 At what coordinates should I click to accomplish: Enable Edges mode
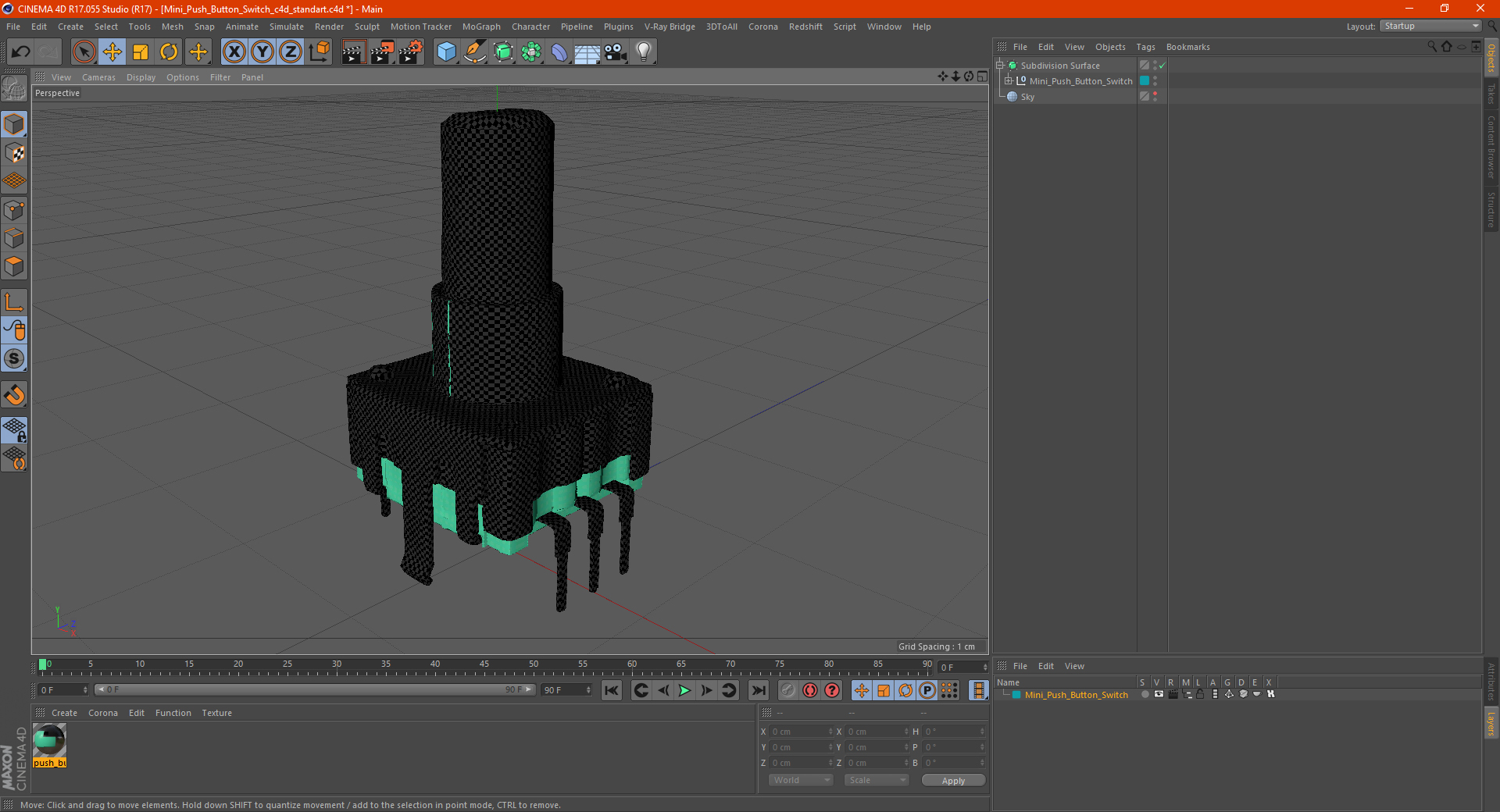pyautogui.click(x=14, y=238)
